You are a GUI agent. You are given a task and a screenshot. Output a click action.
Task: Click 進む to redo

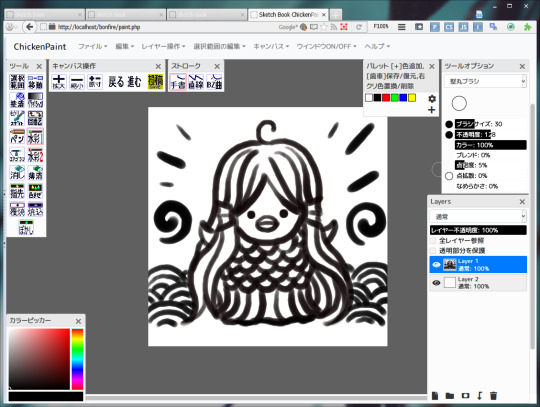[135, 82]
